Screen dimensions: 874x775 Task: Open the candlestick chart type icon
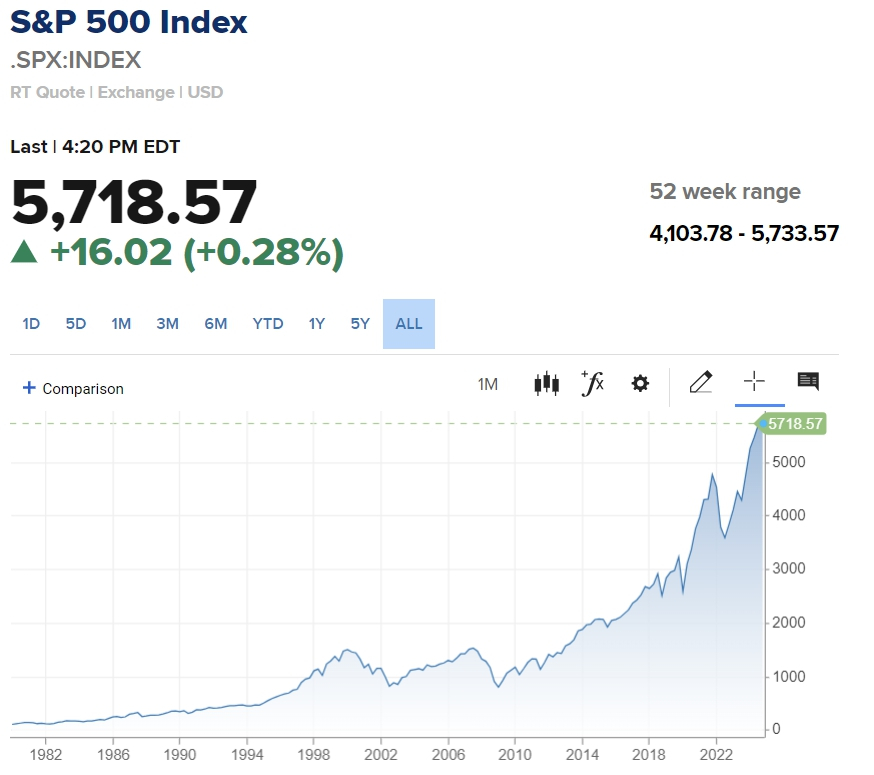(546, 383)
